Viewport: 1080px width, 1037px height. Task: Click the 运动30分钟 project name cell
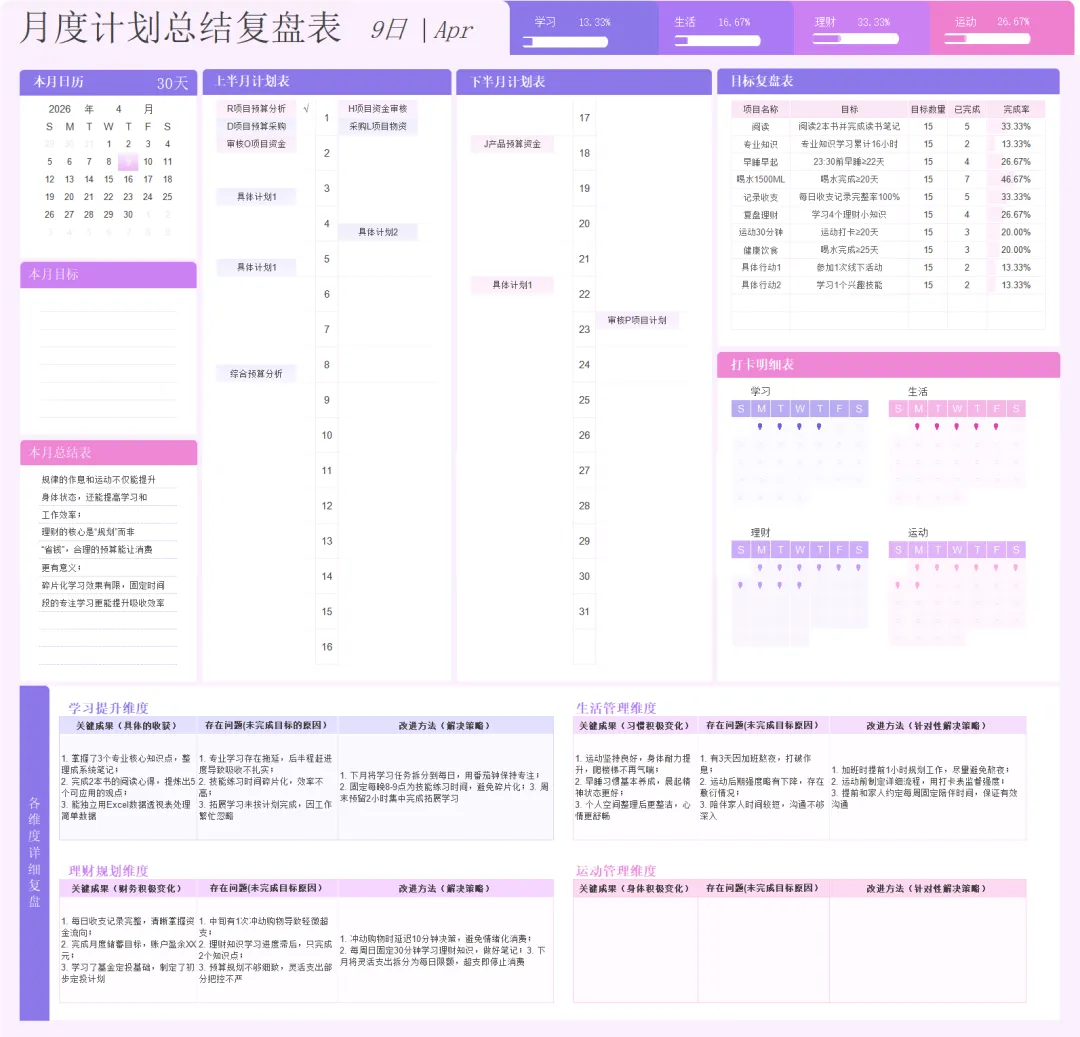[x=760, y=232]
